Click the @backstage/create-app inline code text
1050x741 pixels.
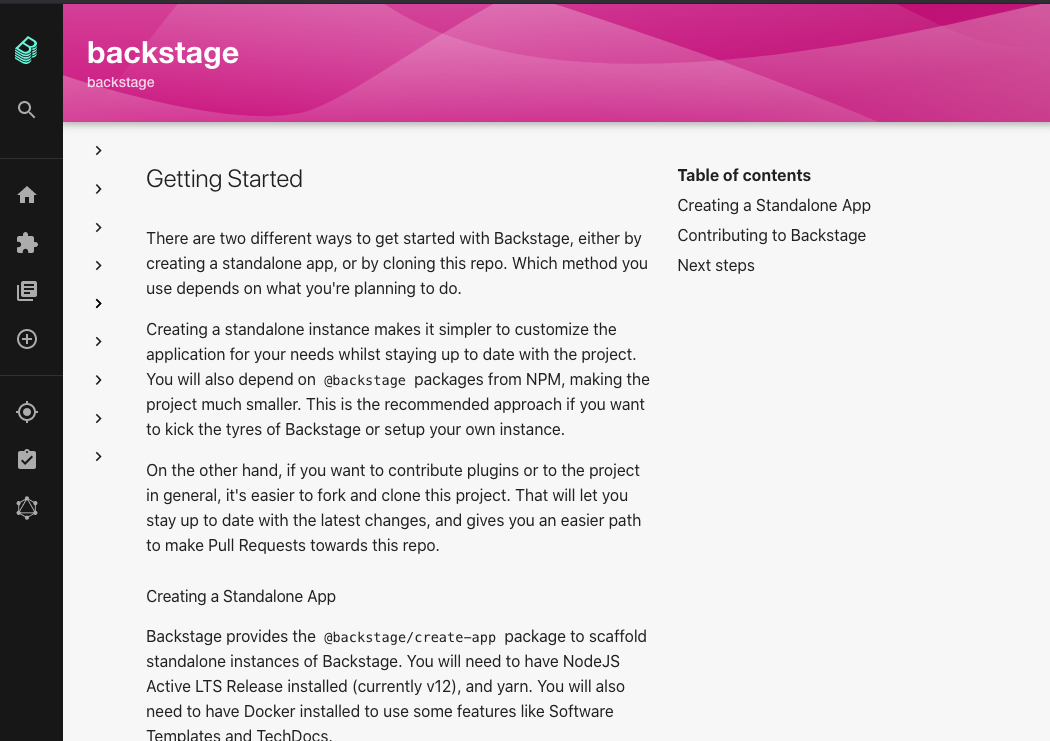pos(410,636)
